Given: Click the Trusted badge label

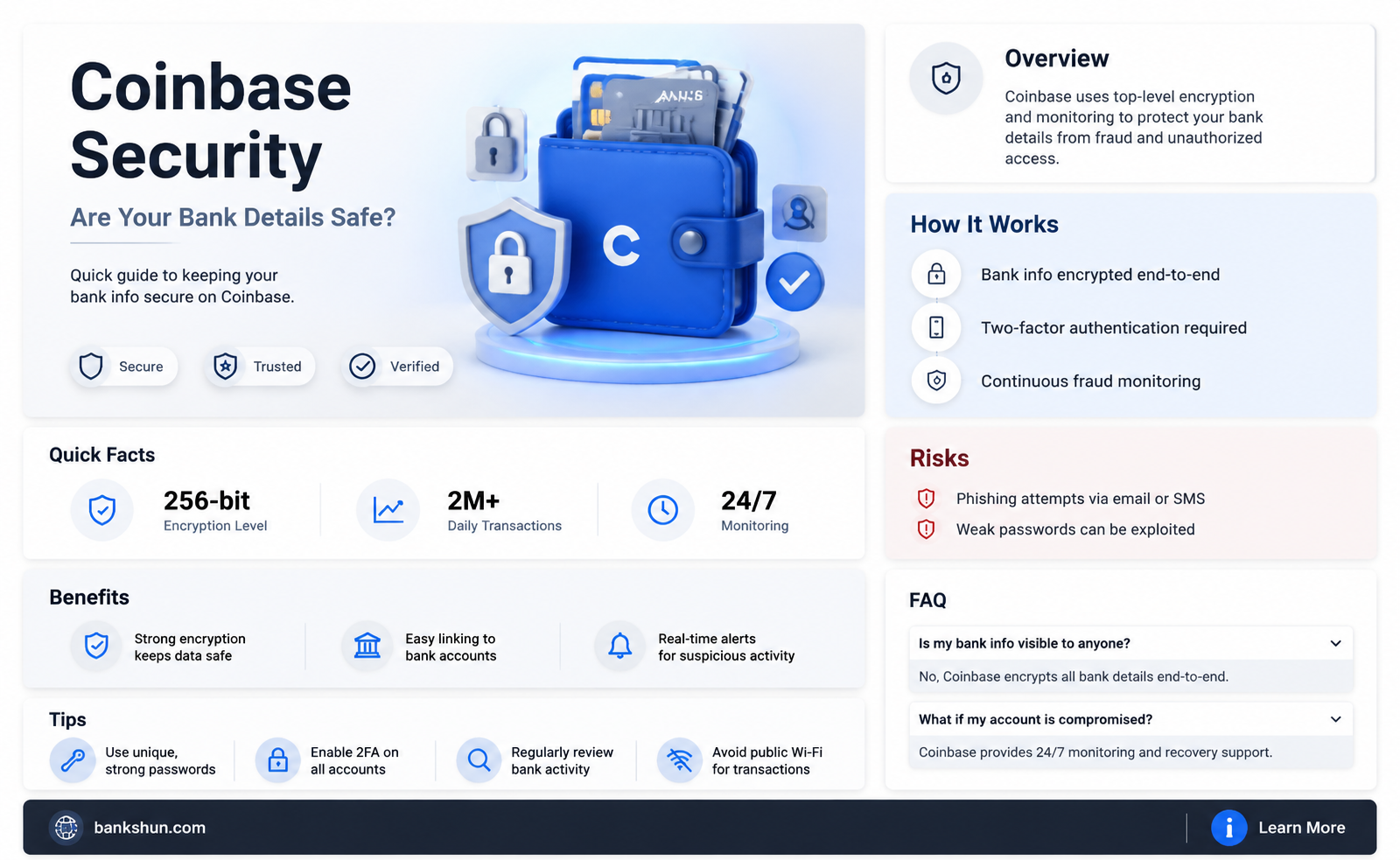Looking at the screenshot, I should pyautogui.click(x=277, y=367).
